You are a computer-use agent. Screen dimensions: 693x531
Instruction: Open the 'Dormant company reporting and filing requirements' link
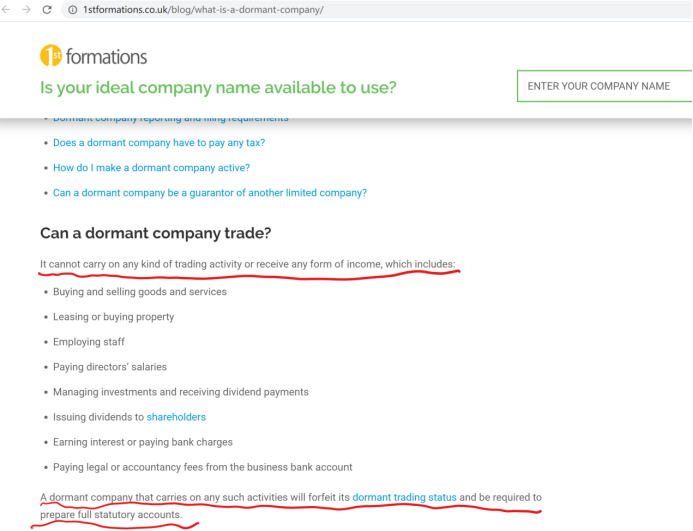pyautogui.click(x=170, y=120)
